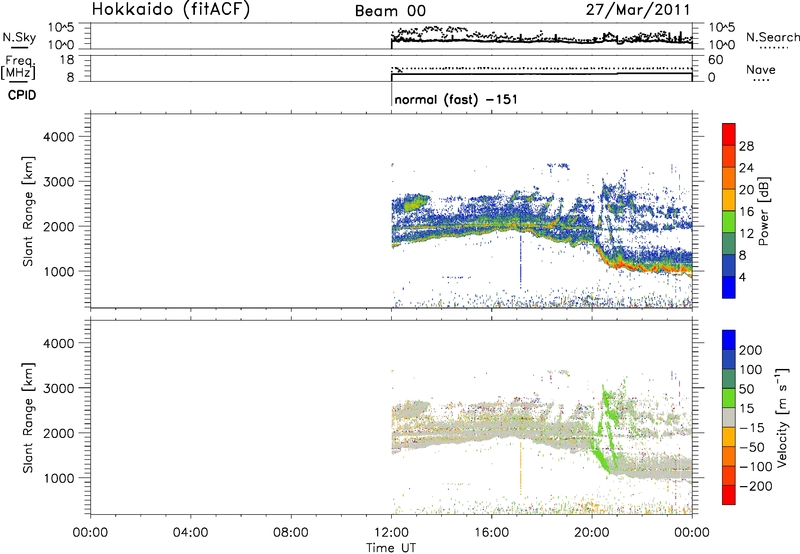This screenshot has width=800, height=554.
Task: Click the '-200' velocity colorbar value
Action: (756, 486)
